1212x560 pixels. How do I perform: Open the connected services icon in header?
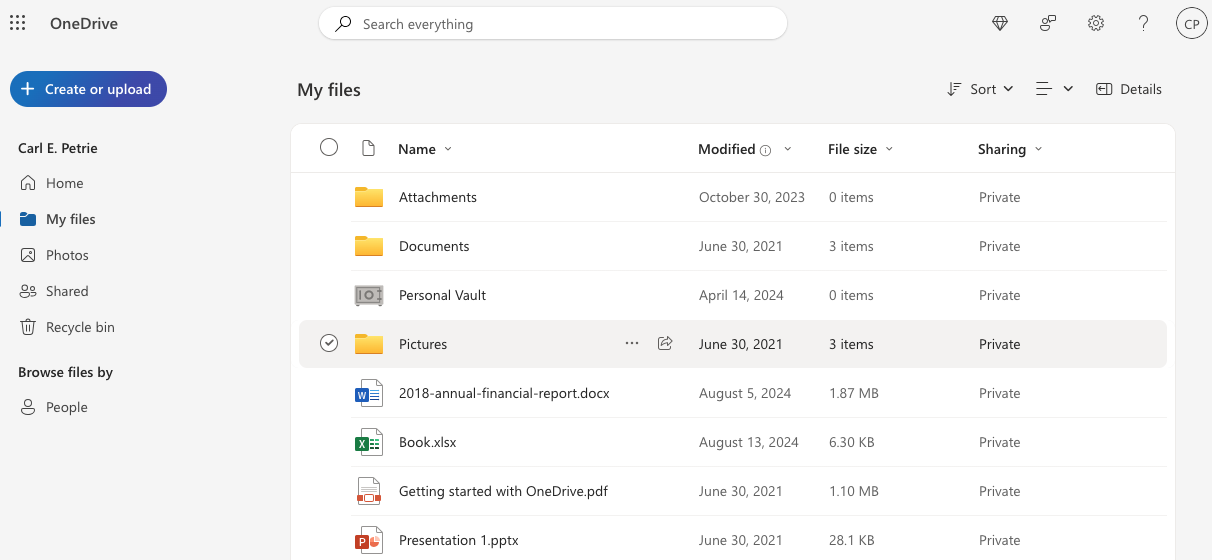[x=1048, y=23]
